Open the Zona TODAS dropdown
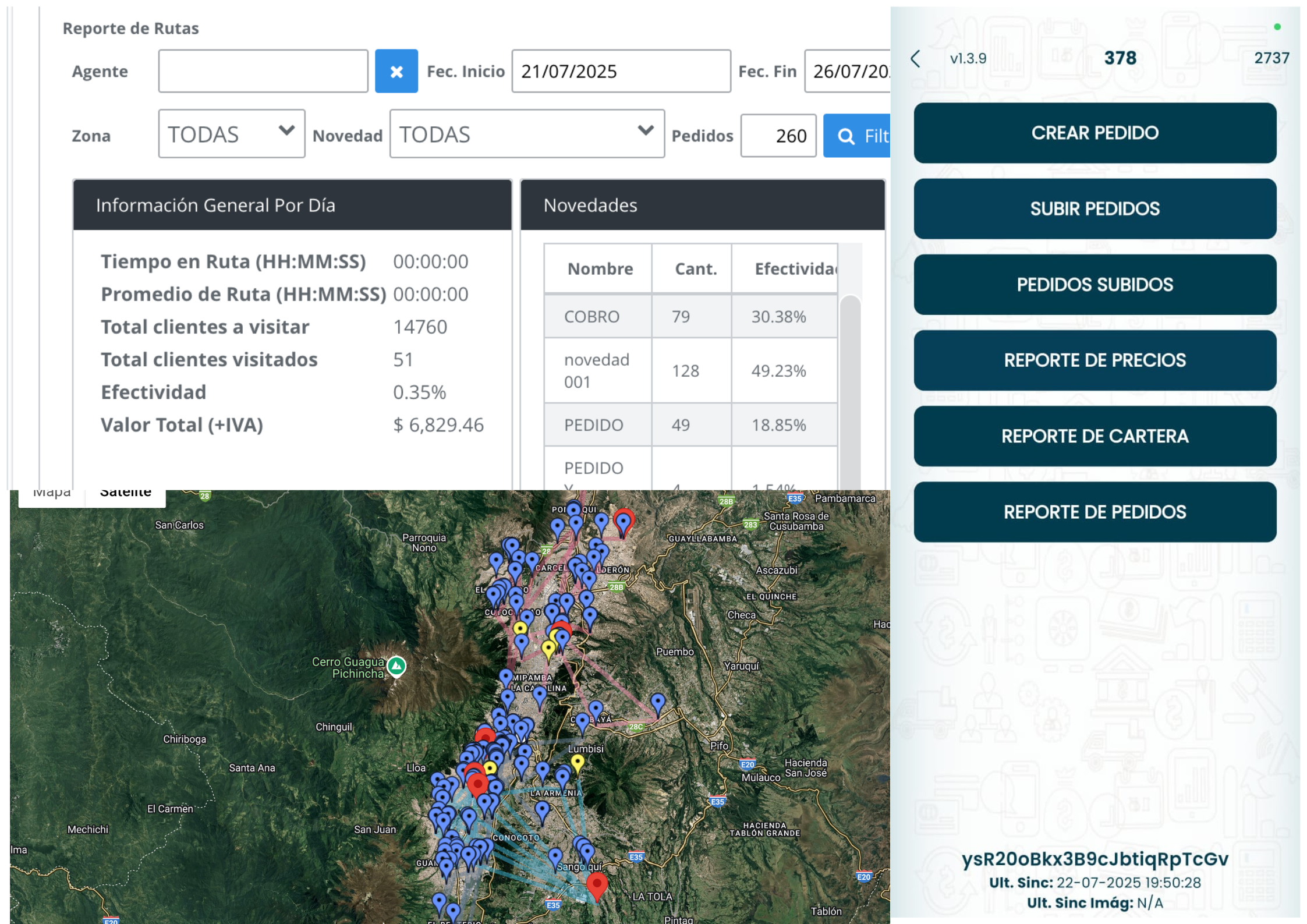Viewport: 1307px width, 924px height. click(x=231, y=134)
